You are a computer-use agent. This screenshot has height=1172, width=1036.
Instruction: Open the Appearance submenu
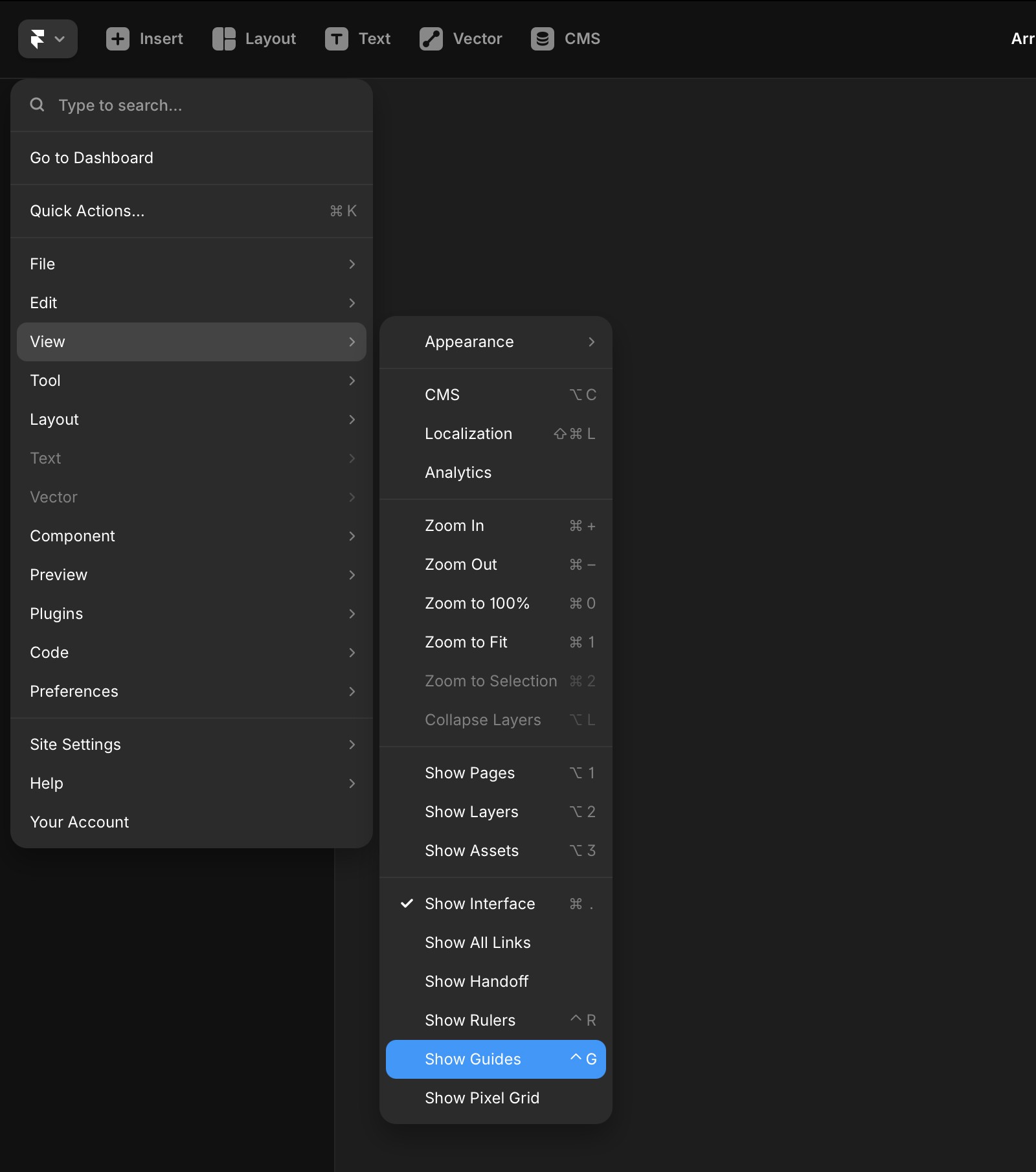tap(496, 342)
